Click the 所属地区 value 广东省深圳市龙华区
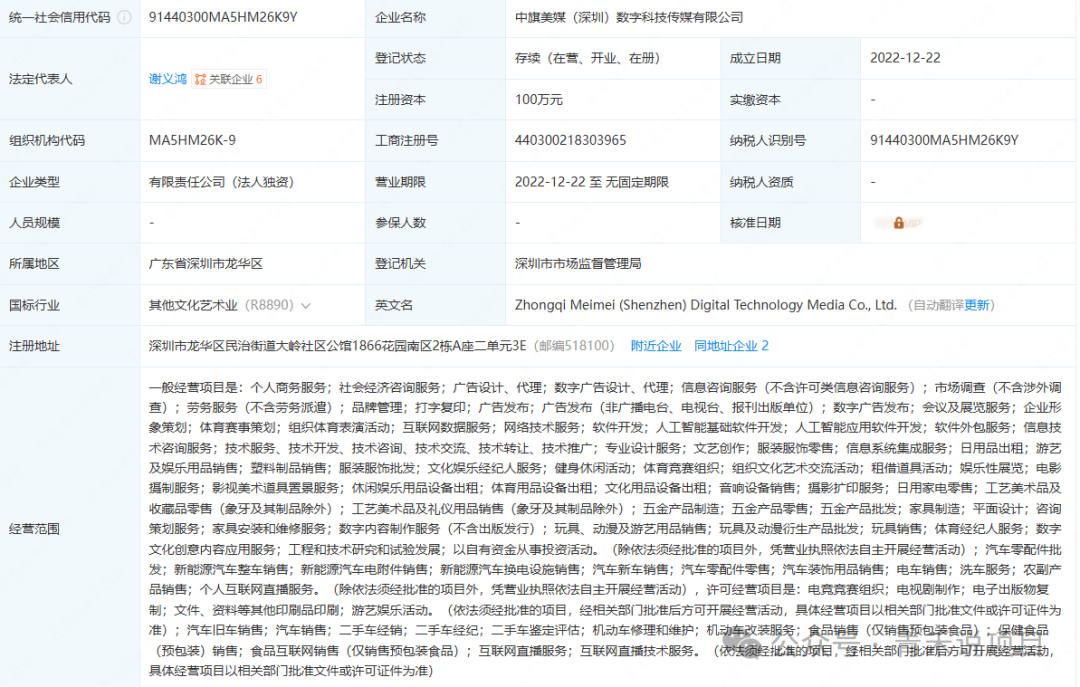This screenshot has height=687, width=1080. pyautogui.click(x=205, y=264)
